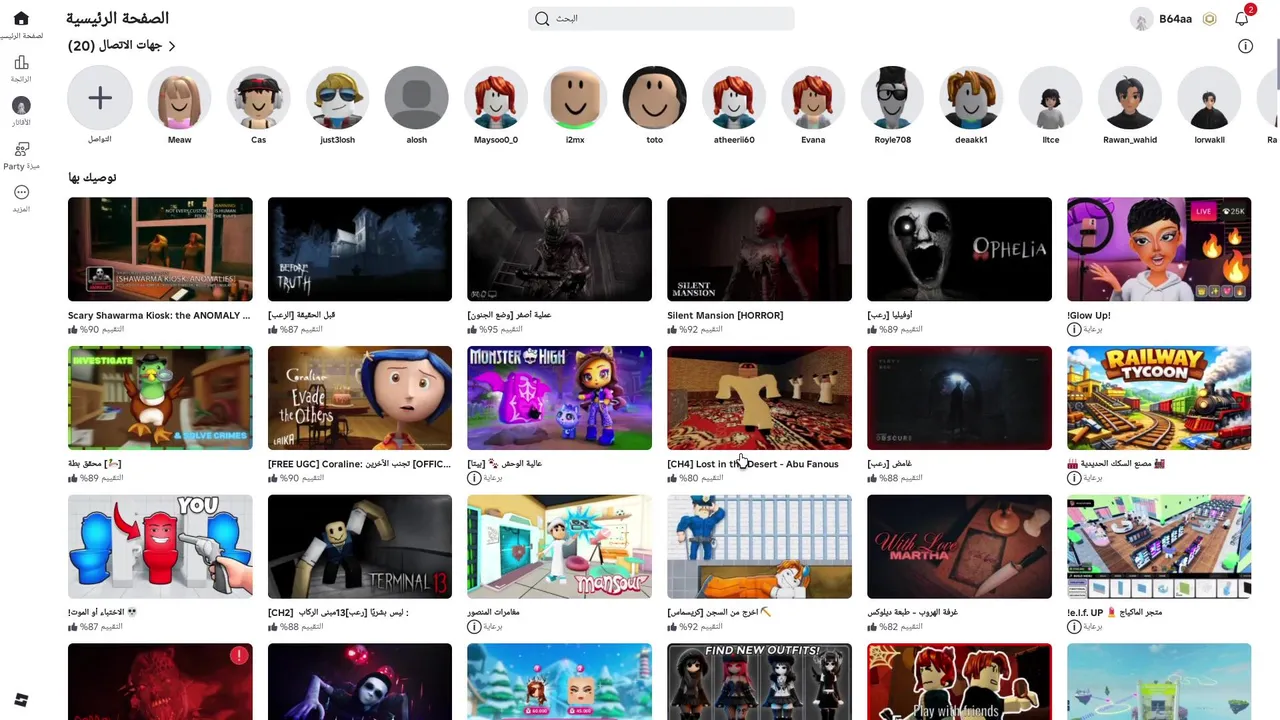The width and height of the screenshot is (1280, 720).
Task: Open the Terminal 13 game thumbnail
Action: click(x=360, y=547)
